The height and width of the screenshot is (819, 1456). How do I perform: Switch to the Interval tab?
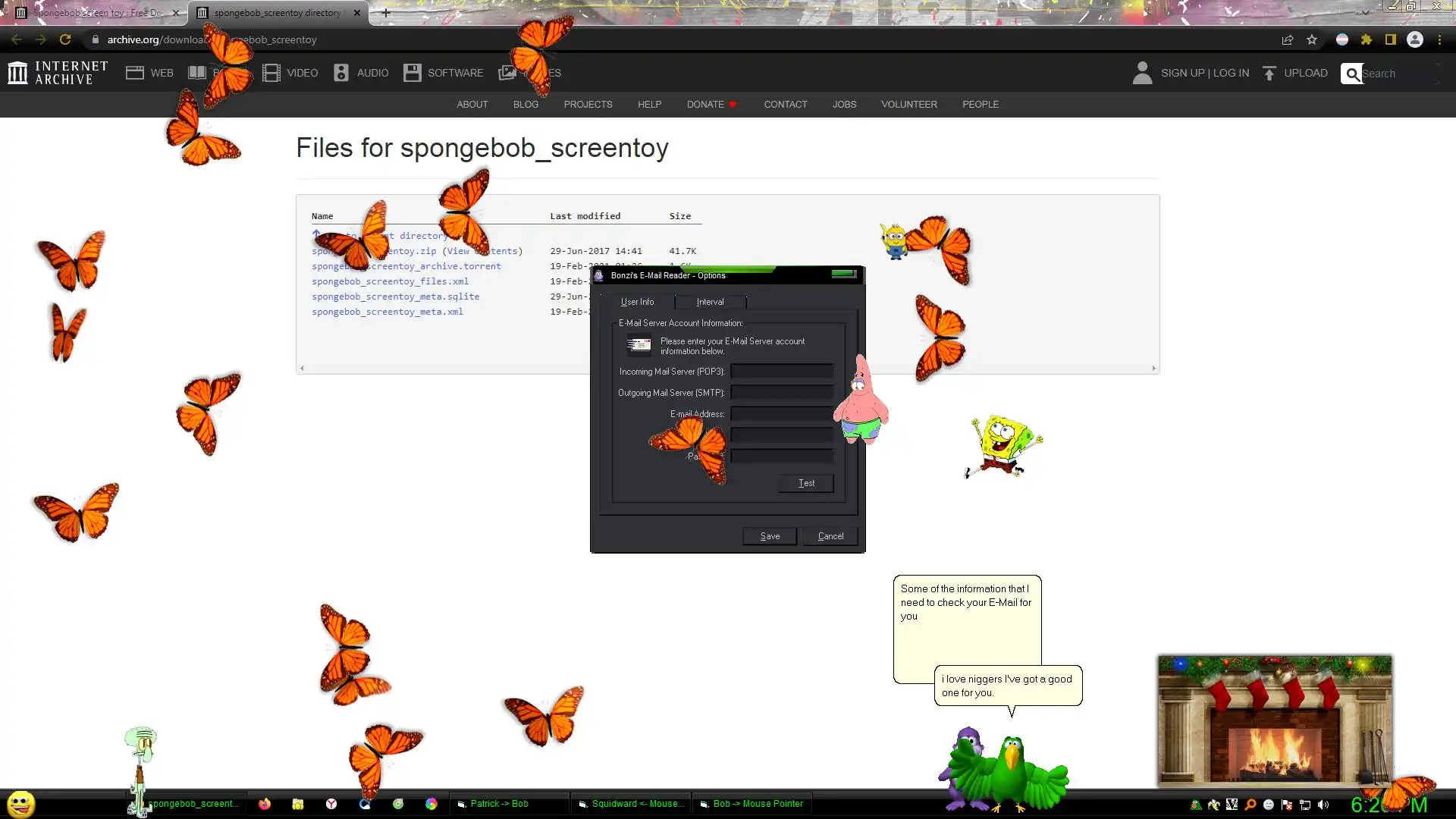[x=710, y=302]
